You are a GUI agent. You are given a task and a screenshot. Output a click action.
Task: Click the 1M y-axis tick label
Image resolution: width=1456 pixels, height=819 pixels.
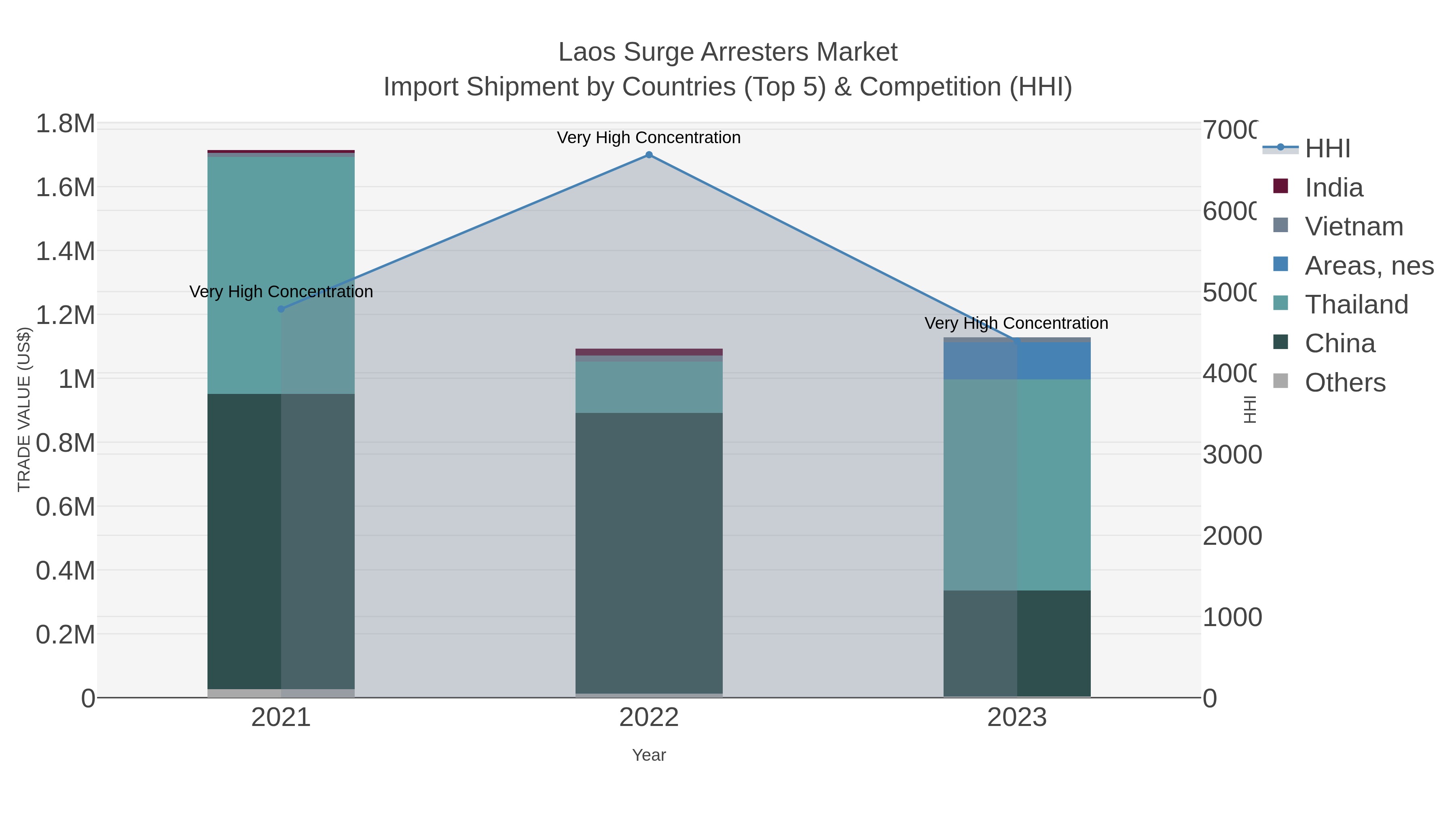click(x=77, y=379)
